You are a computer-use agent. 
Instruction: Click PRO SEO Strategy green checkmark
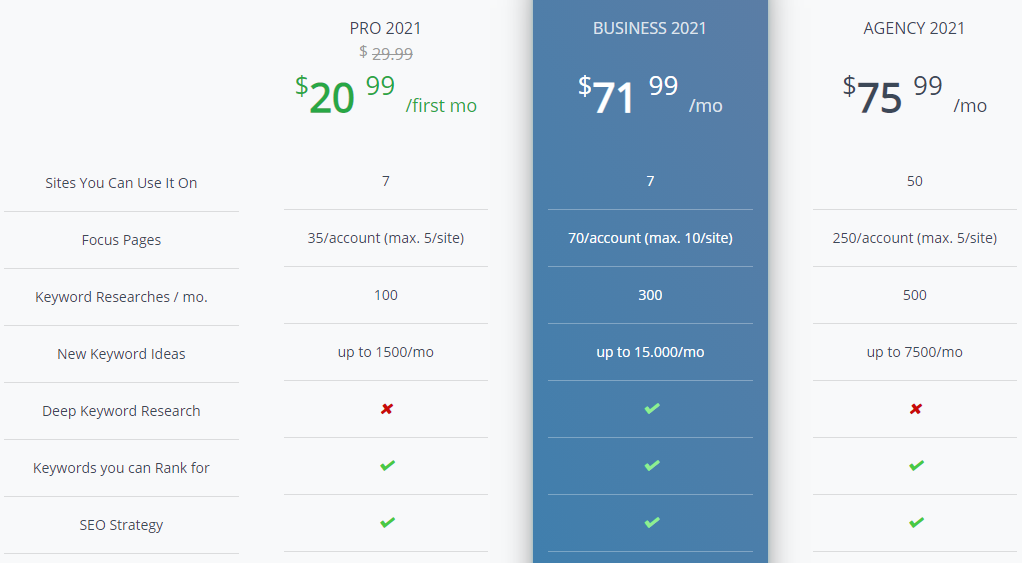tap(387, 522)
